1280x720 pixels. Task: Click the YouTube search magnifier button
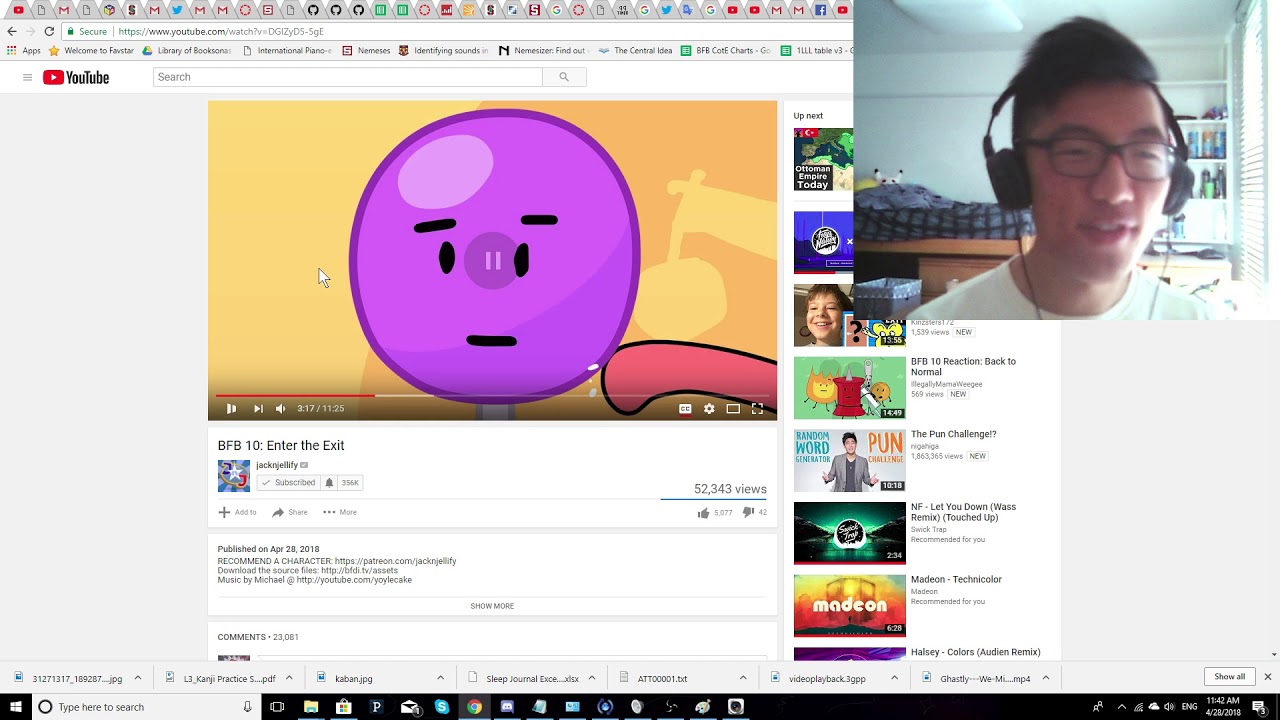(564, 77)
